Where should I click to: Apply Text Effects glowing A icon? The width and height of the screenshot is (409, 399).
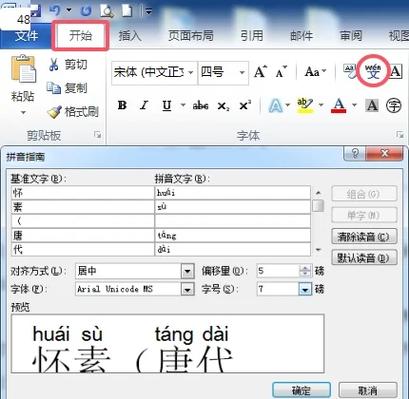click(276, 106)
